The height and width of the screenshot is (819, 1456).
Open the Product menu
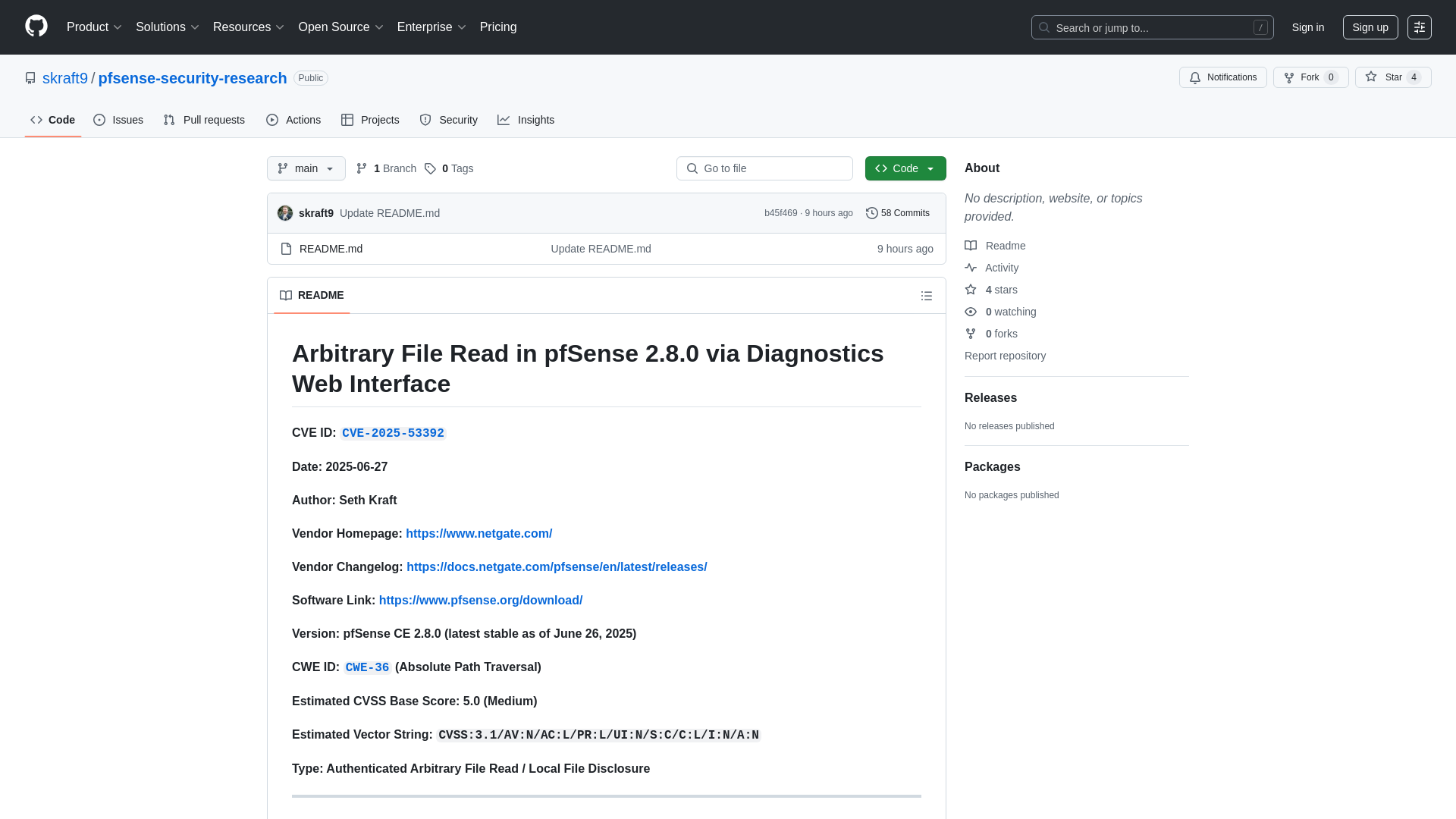click(x=94, y=27)
